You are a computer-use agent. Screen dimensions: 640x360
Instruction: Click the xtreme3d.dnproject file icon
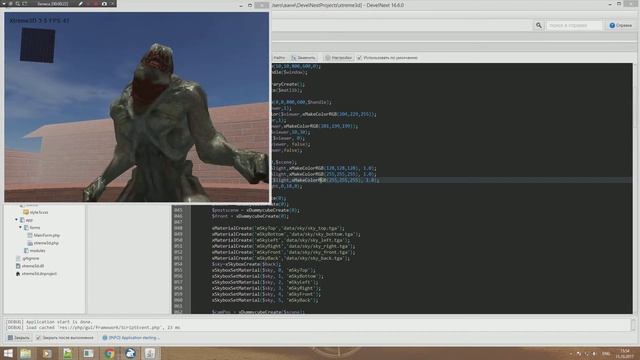click(18, 274)
